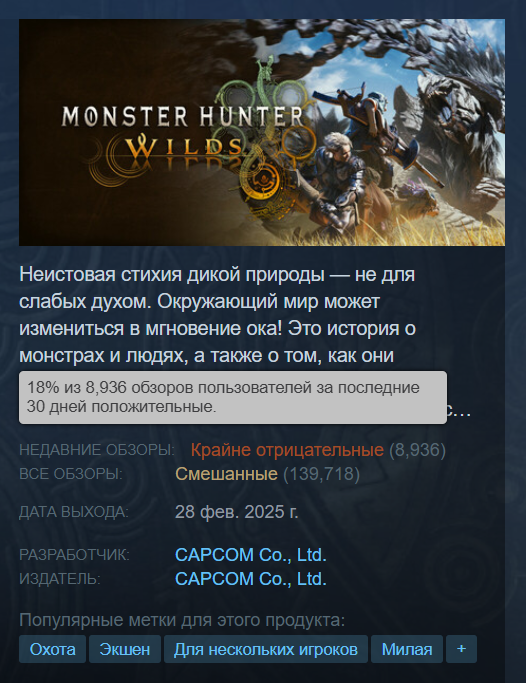Click the 'ВСЕ ОБЗОРЫ:' label
This screenshot has height=683, width=526.
(71, 474)
